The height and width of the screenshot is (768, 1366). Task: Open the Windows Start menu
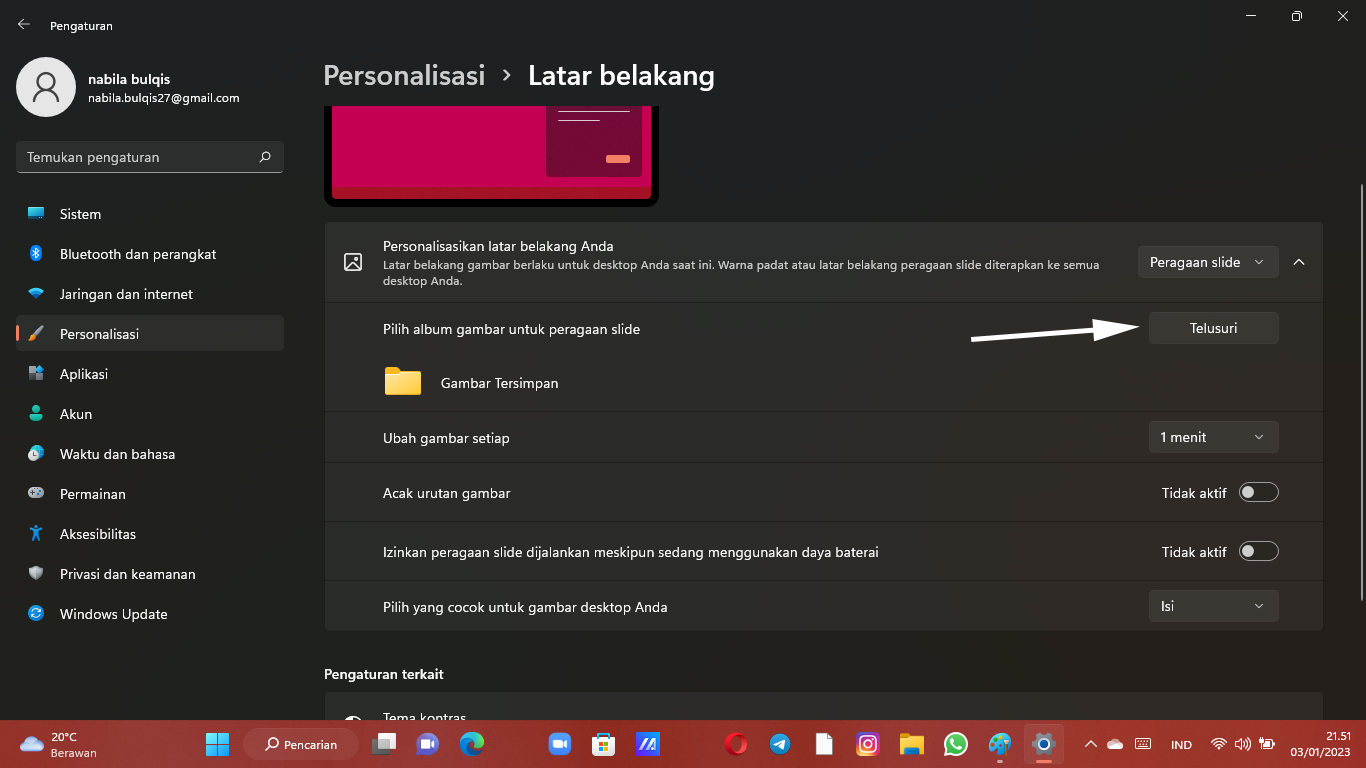tap(217, 744)
